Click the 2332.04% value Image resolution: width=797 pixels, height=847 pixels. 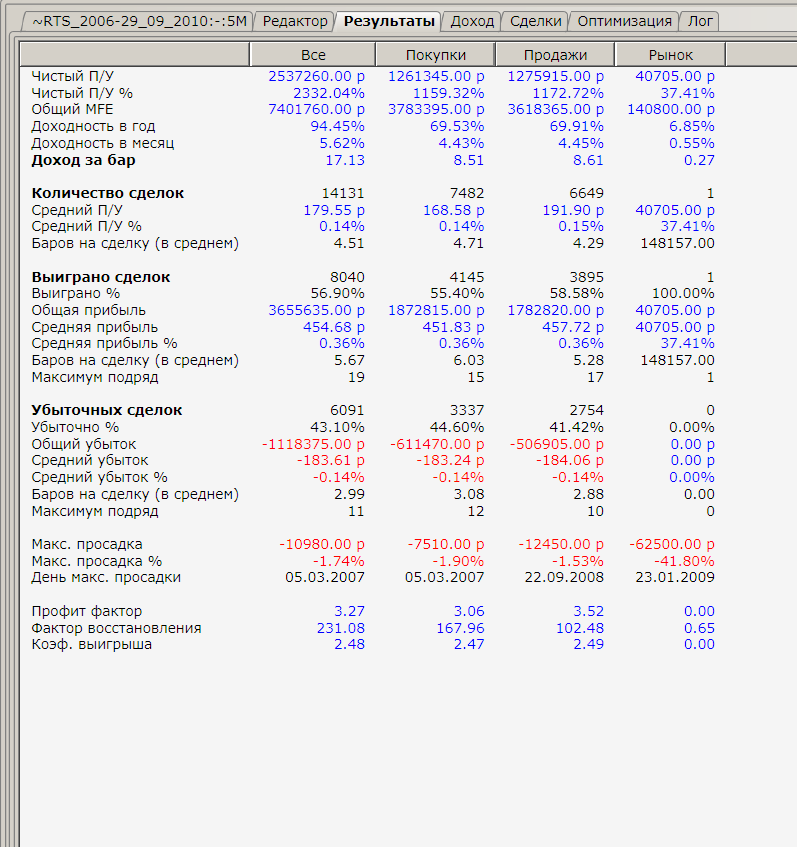click(x=329, y=93)
